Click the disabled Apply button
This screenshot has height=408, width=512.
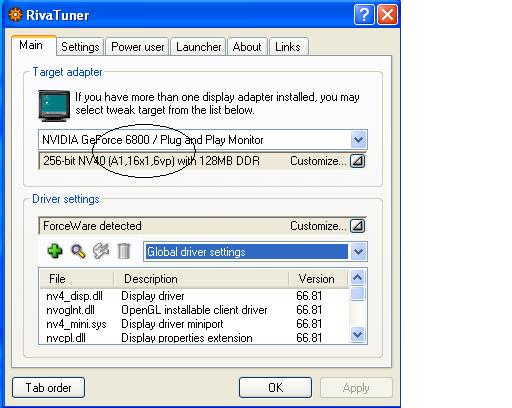356,387
